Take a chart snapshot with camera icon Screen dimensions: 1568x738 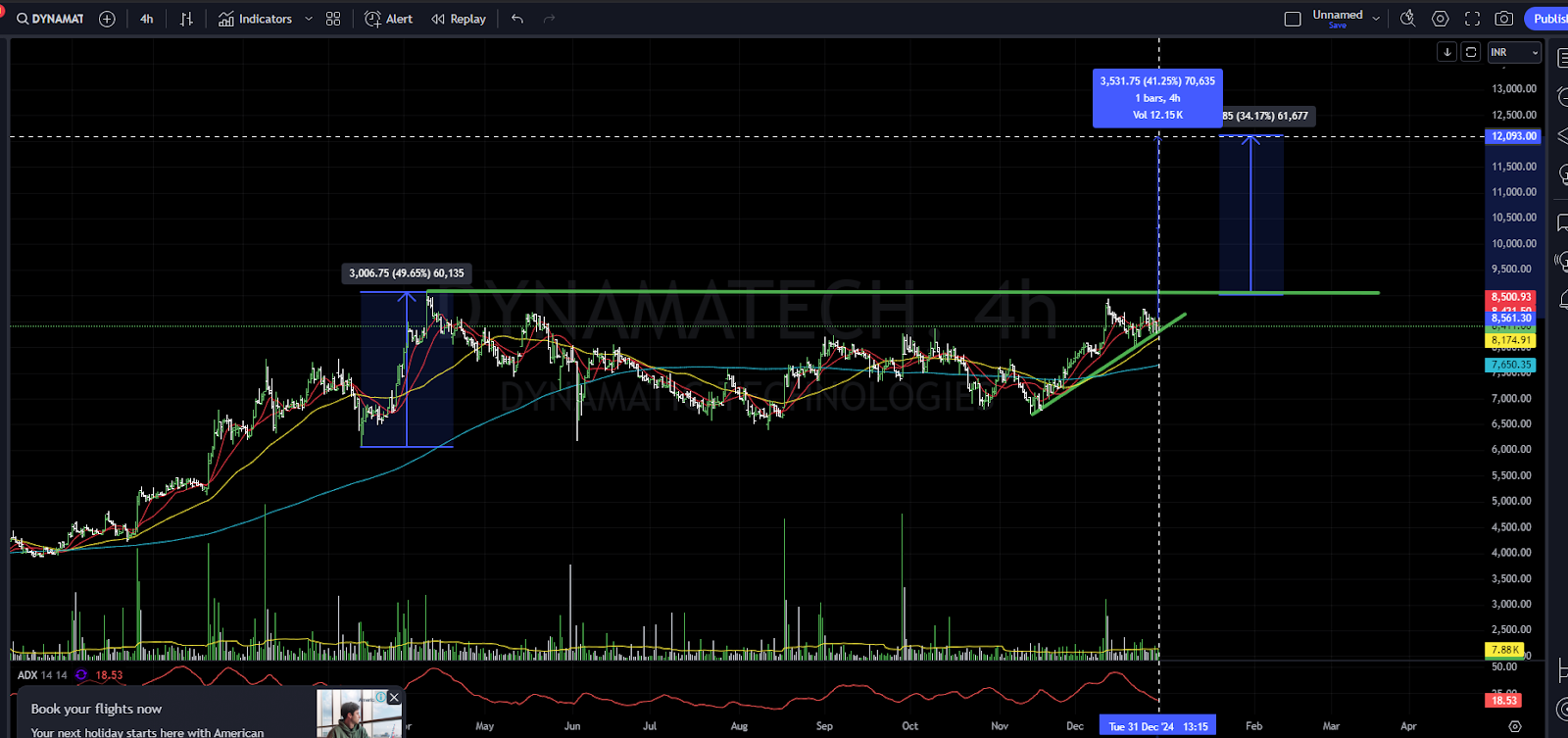(x=1504, y=19)
